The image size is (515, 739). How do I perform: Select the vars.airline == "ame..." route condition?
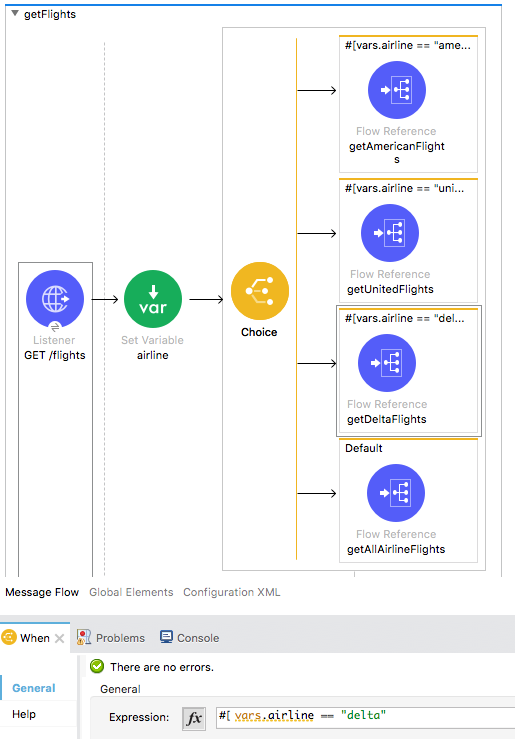(408, 46)
